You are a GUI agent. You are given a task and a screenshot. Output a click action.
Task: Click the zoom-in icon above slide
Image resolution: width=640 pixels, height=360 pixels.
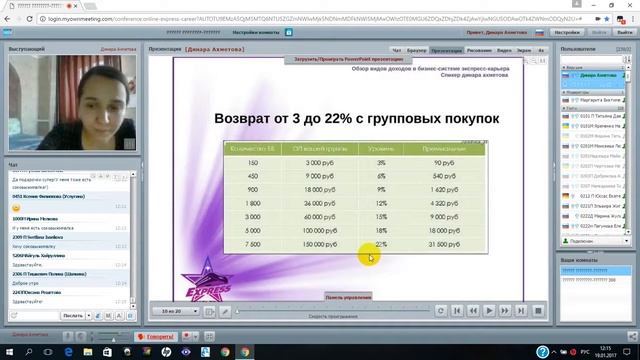tap(526, 60)
